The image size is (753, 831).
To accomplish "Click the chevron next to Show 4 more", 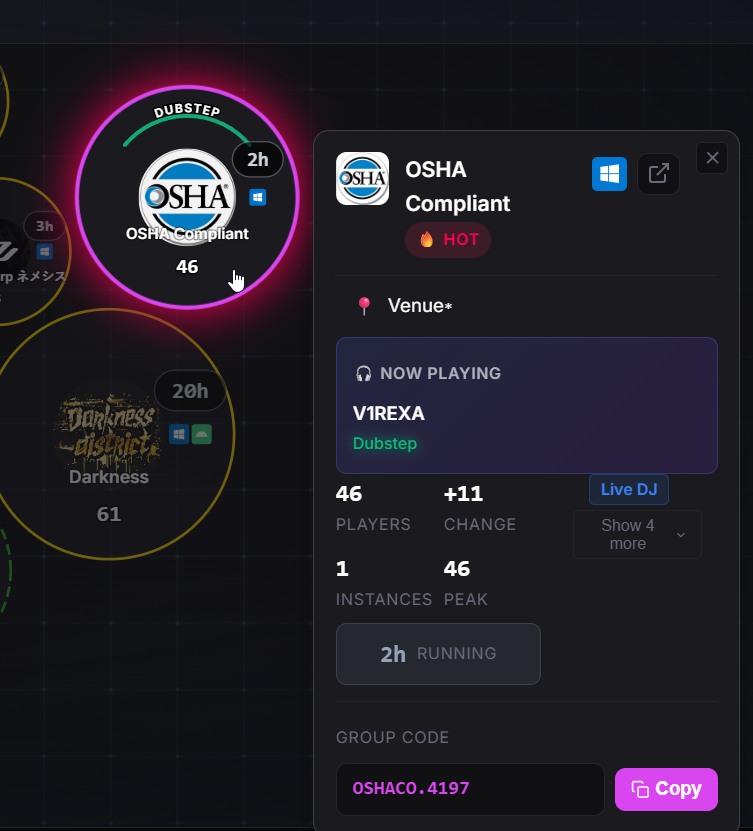I will pyautogui.click(x=681, y=535).
